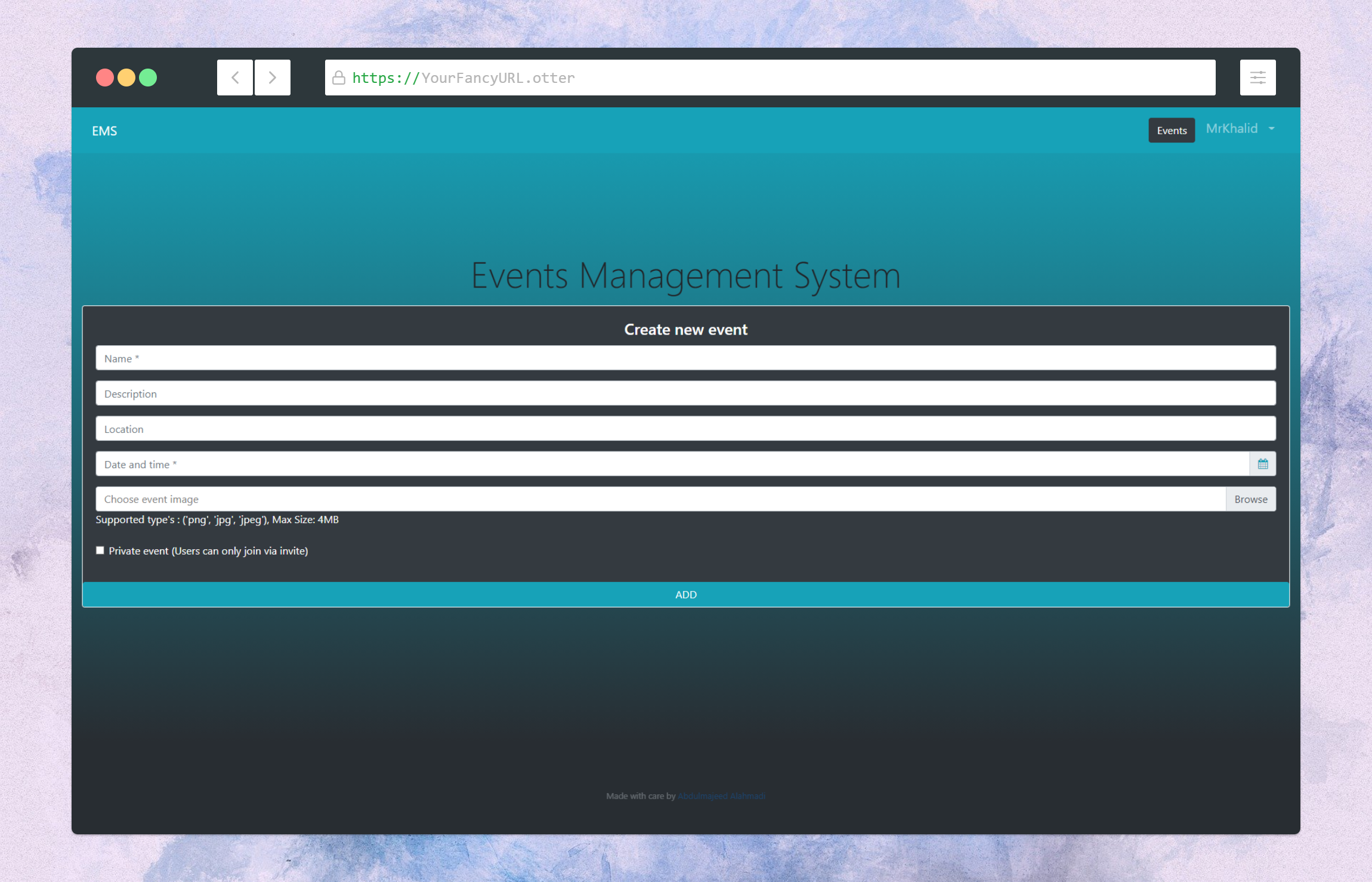Click the Browse file button
Image resolution: width=1372 pixels, height=882 pixels.
1251,499
